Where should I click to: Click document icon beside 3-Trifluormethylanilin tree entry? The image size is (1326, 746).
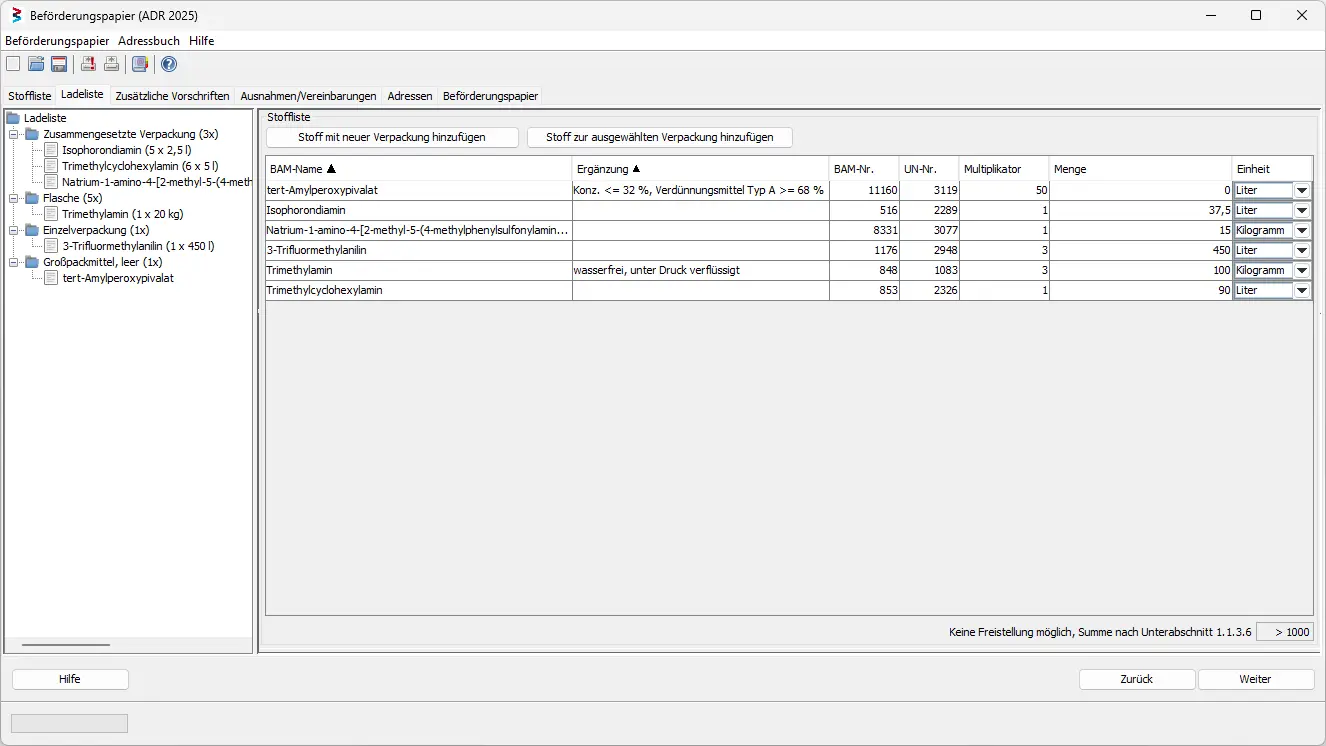pos(51,246)
